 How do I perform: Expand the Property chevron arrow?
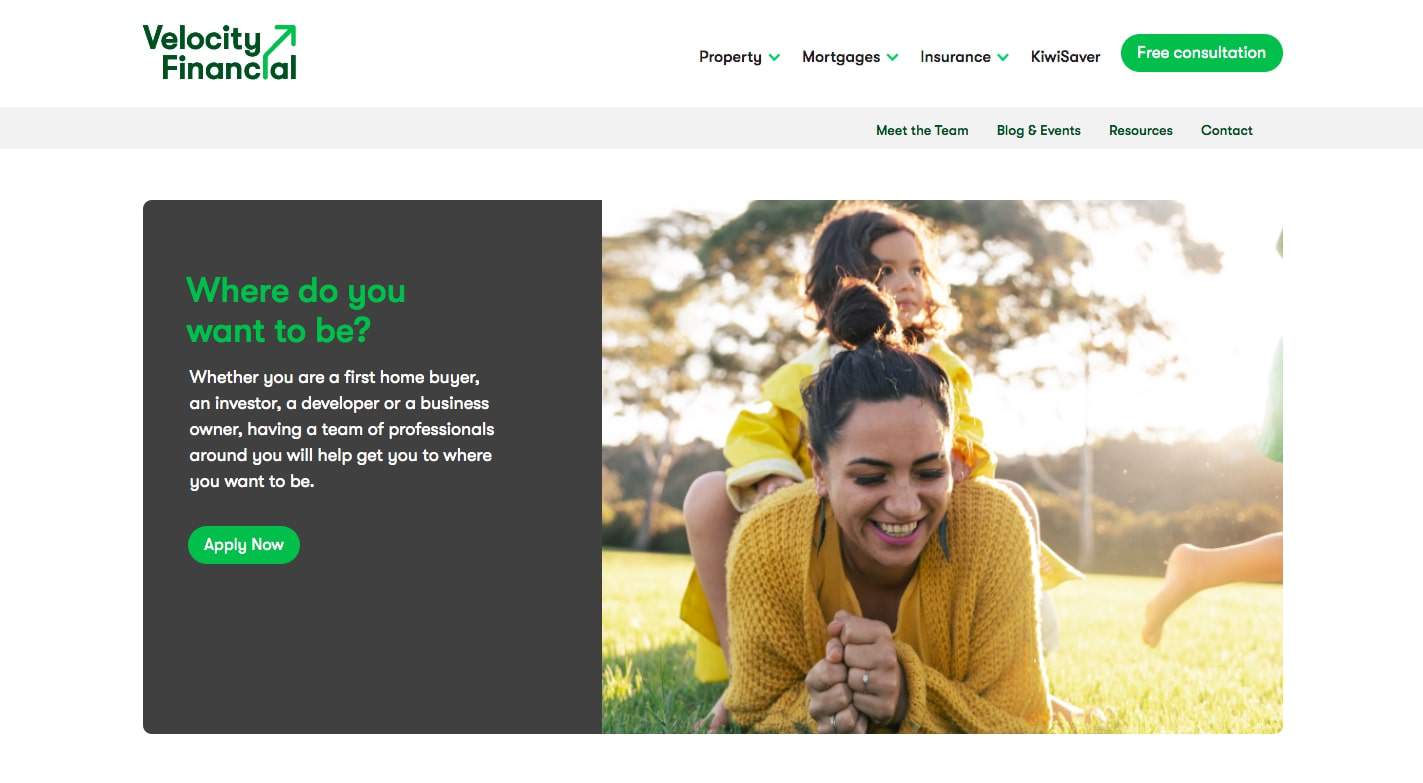point(774,58)
